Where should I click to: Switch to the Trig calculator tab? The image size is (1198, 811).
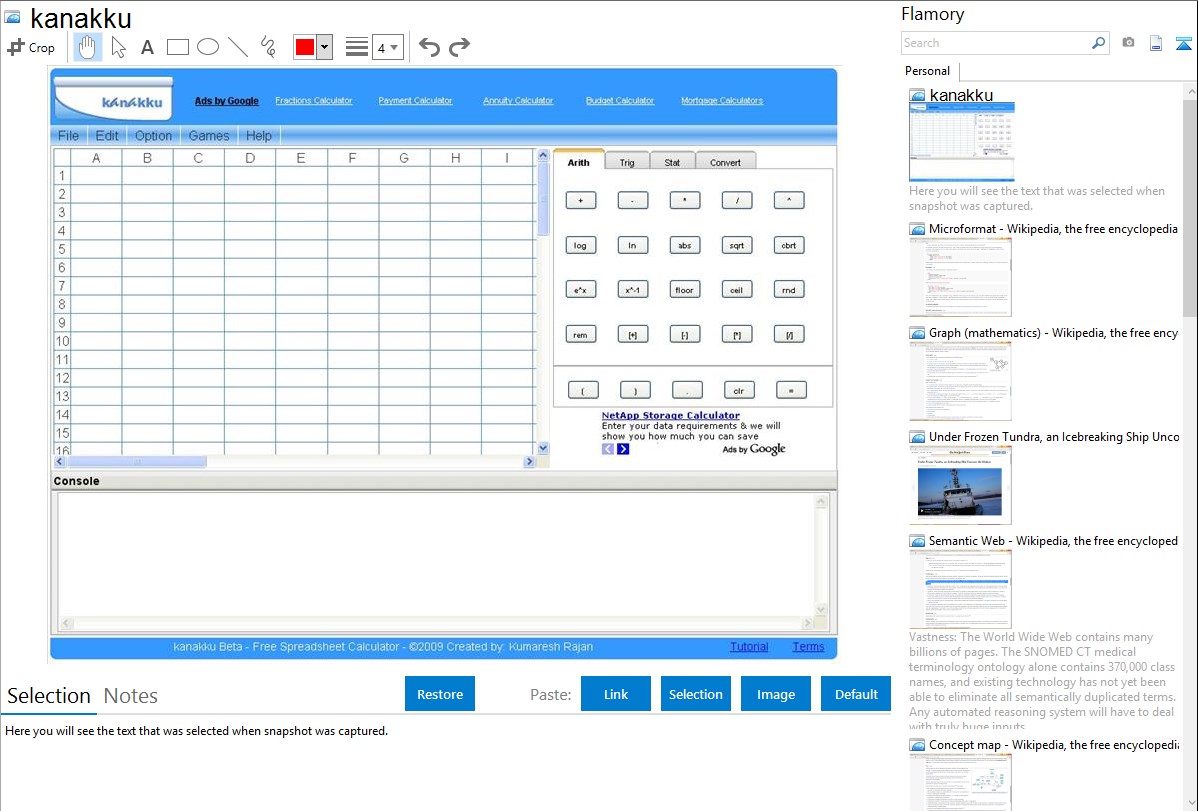627,162
